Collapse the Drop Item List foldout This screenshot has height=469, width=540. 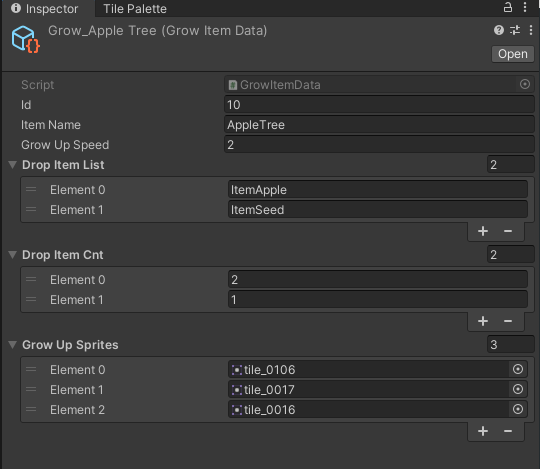tap(13, 165)
